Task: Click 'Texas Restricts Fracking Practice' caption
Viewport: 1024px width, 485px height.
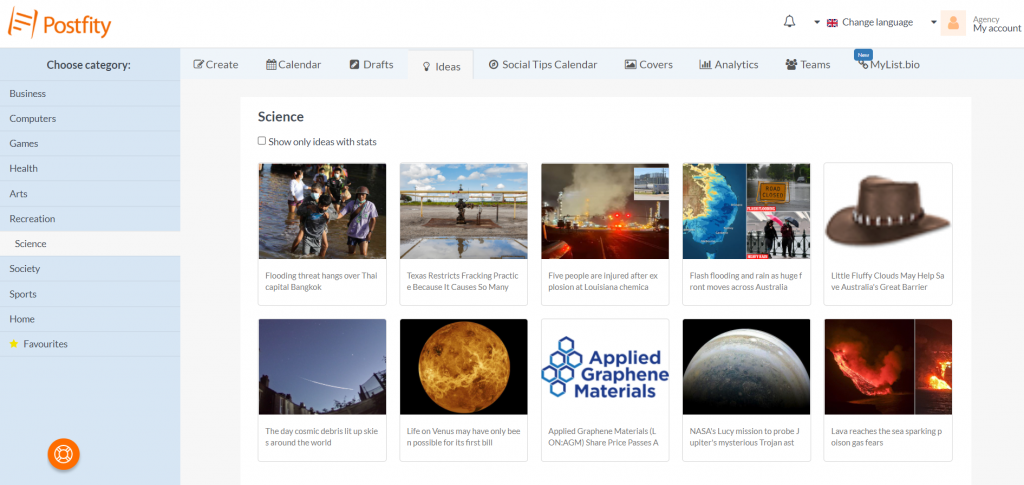Action: point(462,281)
